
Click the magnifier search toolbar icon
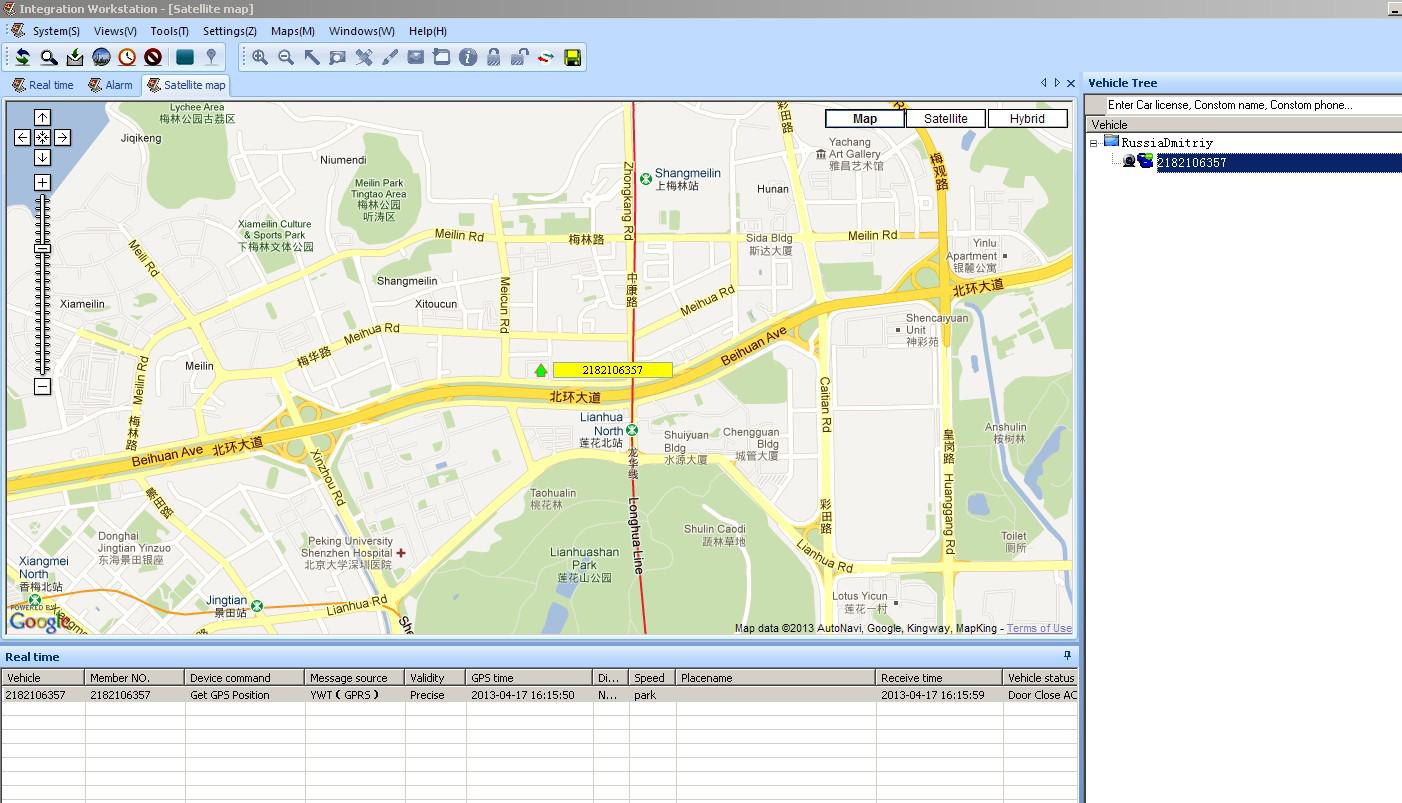pos(48,57)
